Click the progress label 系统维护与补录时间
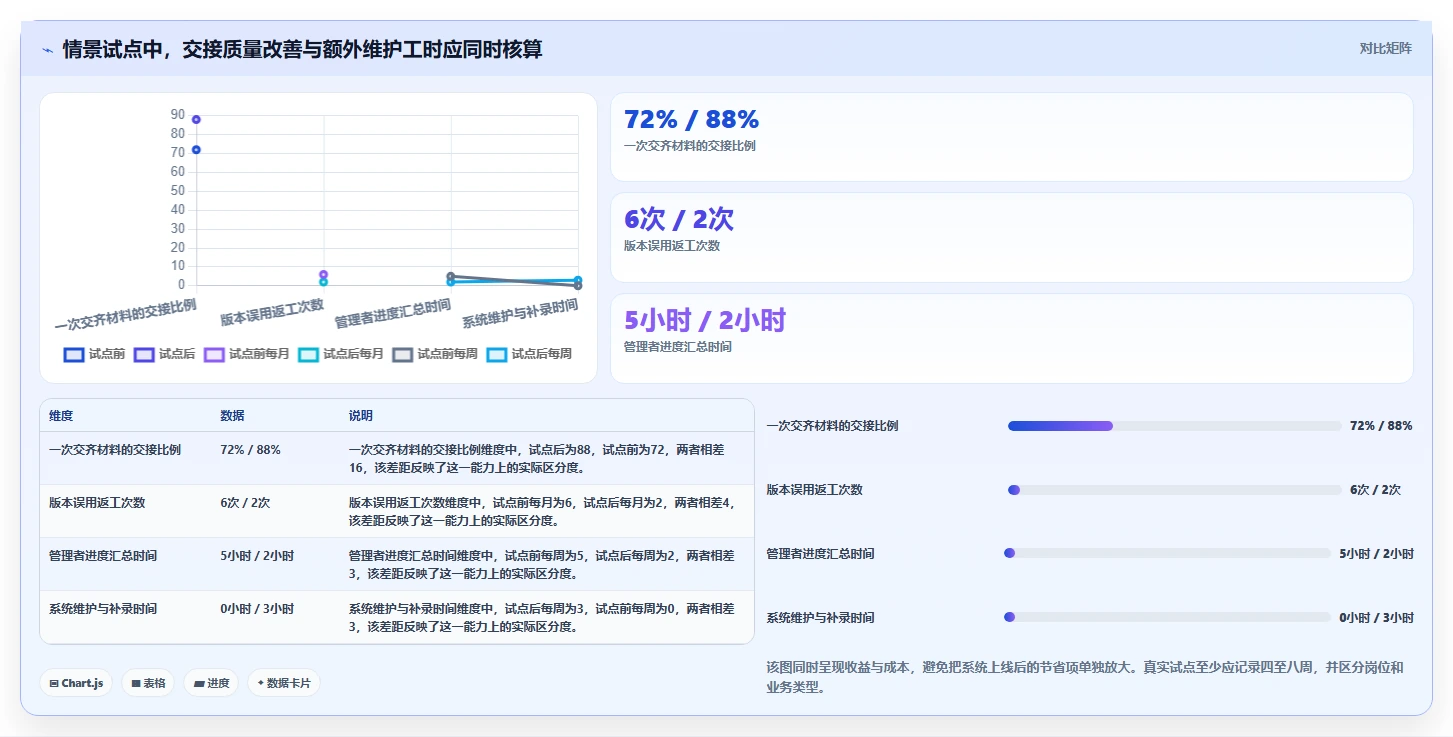This screenshot has height=737, width=1453. coord(820,618)
